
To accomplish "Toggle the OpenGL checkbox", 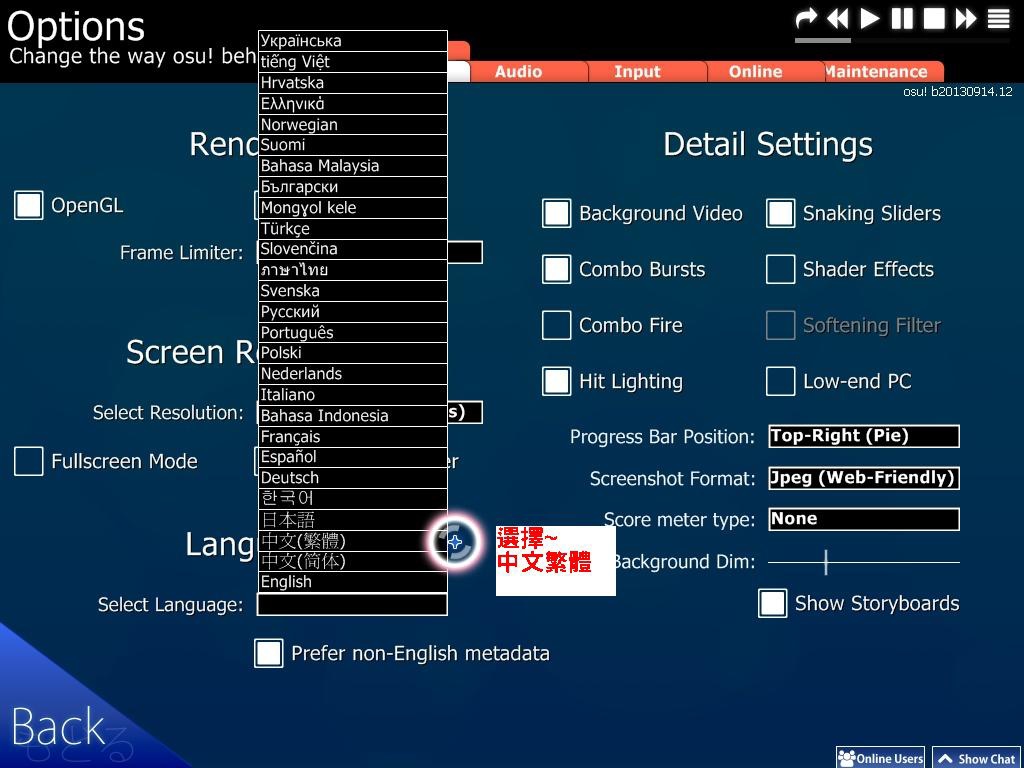I will (29, 205).
